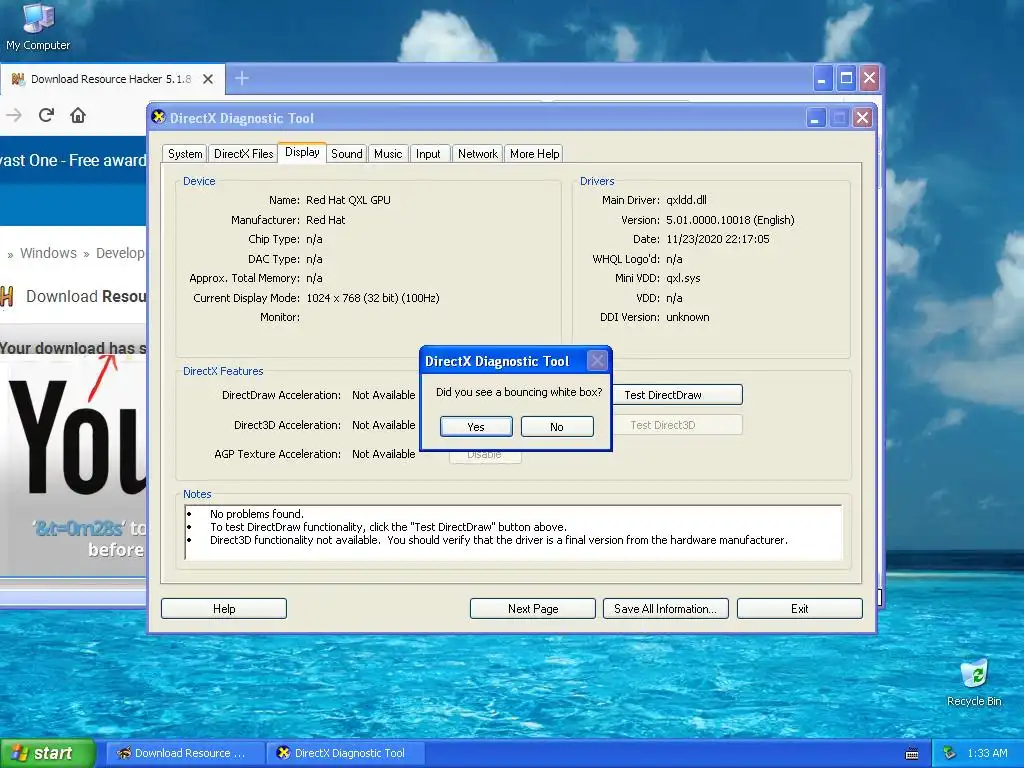Click the Exit button
The width and height of the screenshot is (1024, 768).
pos(799,608)
